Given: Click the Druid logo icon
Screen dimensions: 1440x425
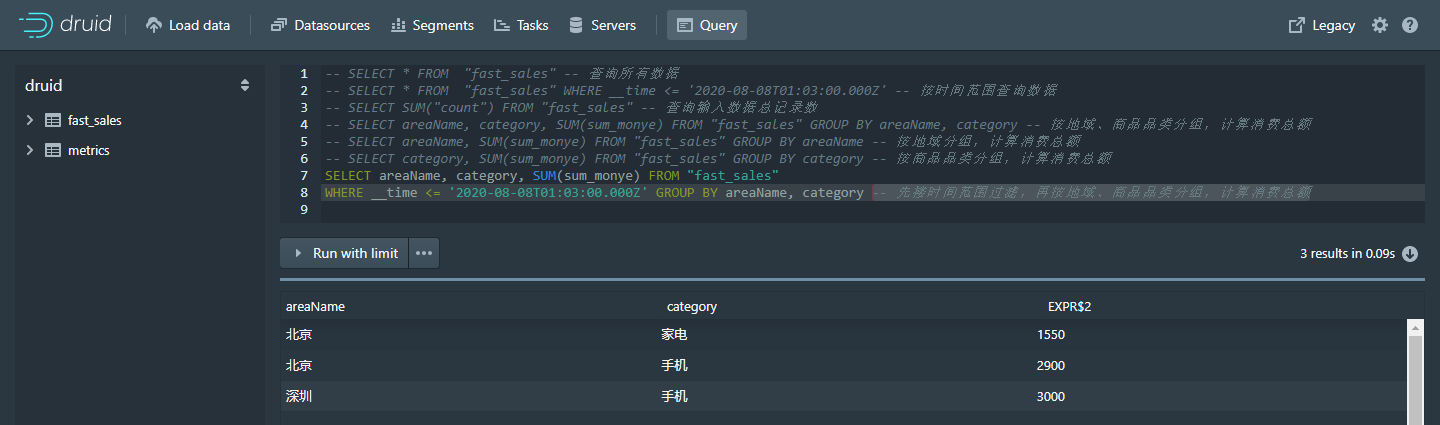Looking at the screenshot, I should (36, 25).
